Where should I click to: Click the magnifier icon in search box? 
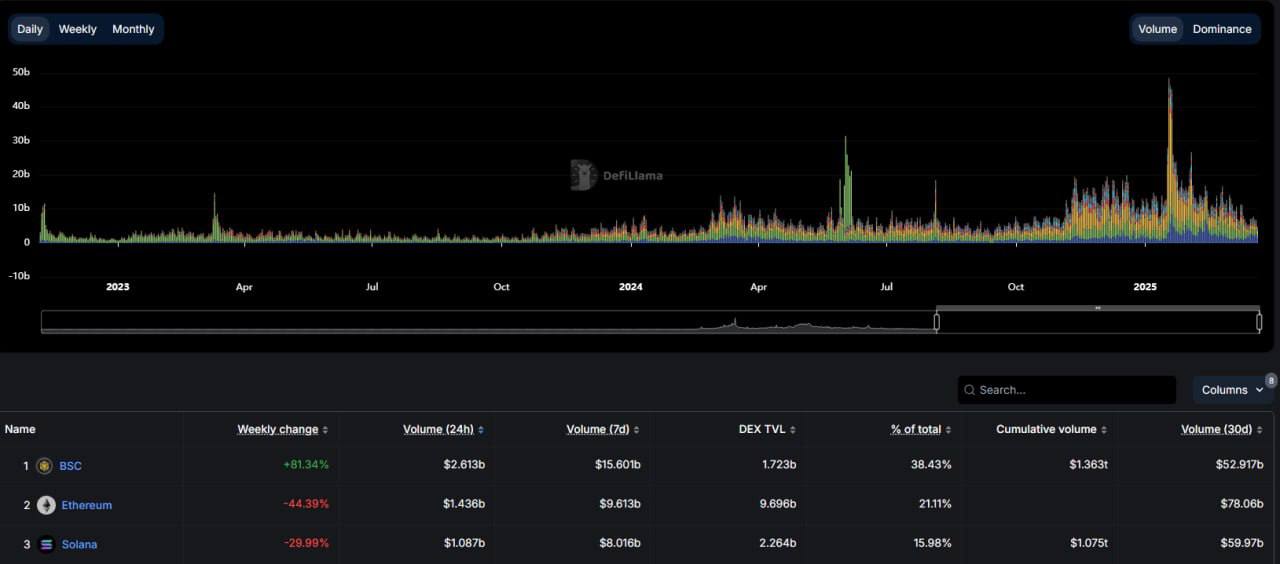pos(970,390)
